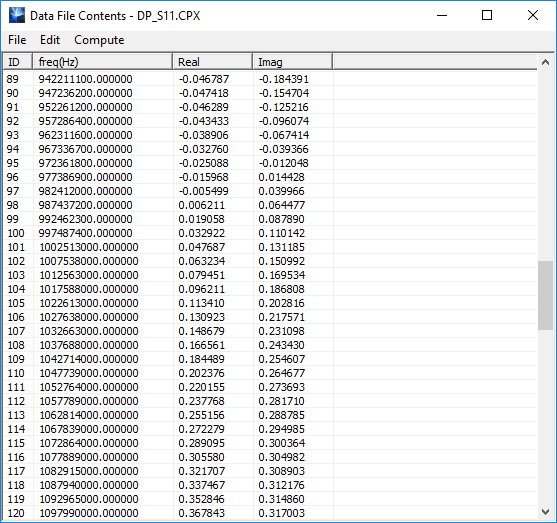Viewport: 557px width, 523px height.
Task: Click Real value 0.079451
Action: [201, 275]
